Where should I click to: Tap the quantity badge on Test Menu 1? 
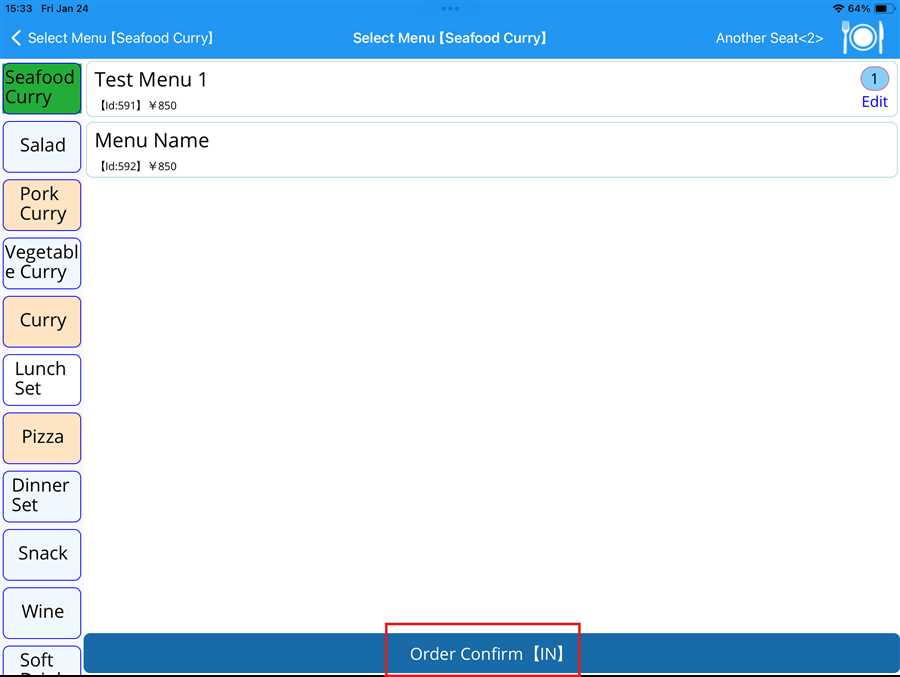coord(873,79)
